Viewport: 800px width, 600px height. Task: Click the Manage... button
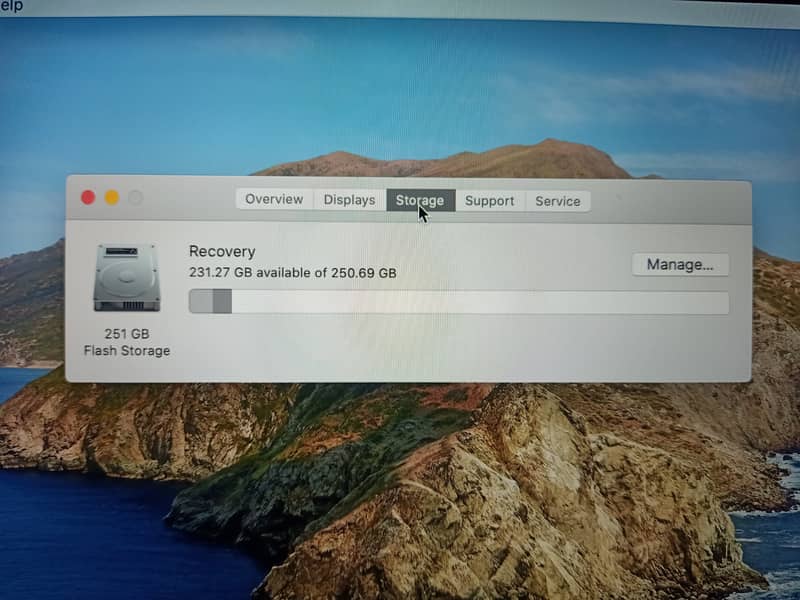(680, 264)
